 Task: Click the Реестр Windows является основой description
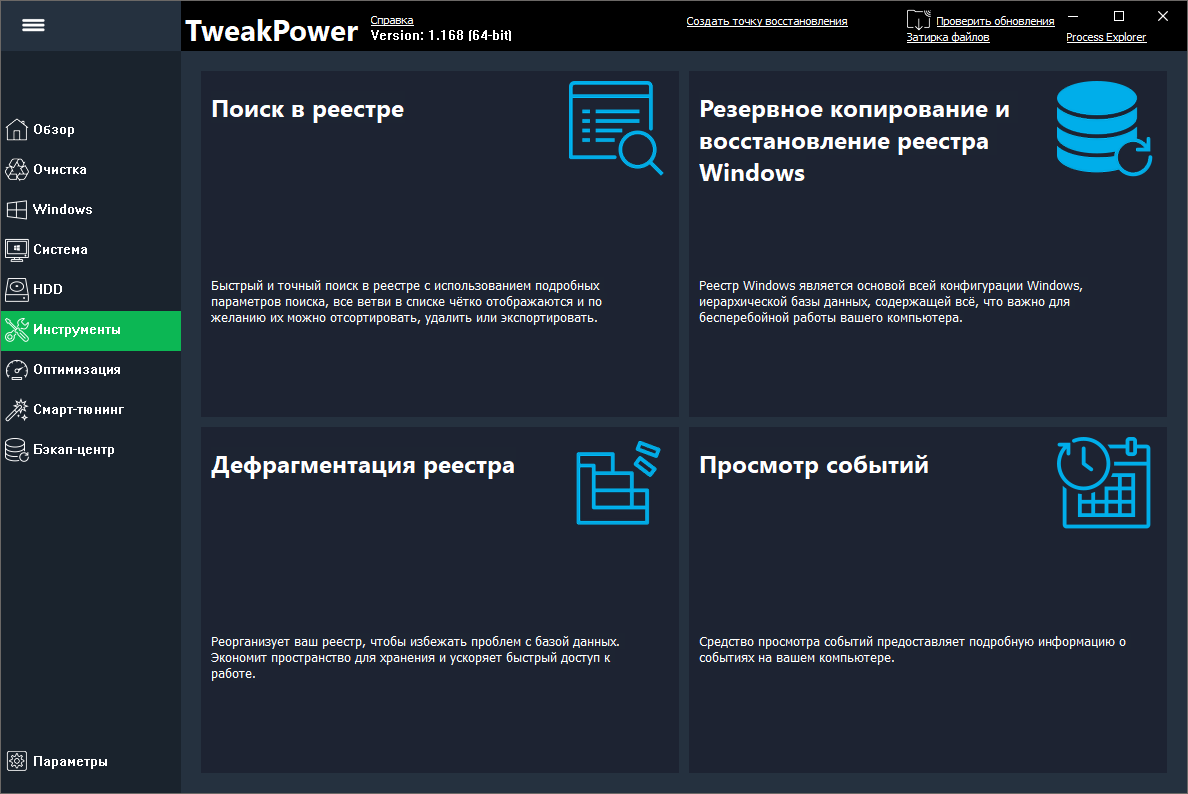(x=890, y=302)
